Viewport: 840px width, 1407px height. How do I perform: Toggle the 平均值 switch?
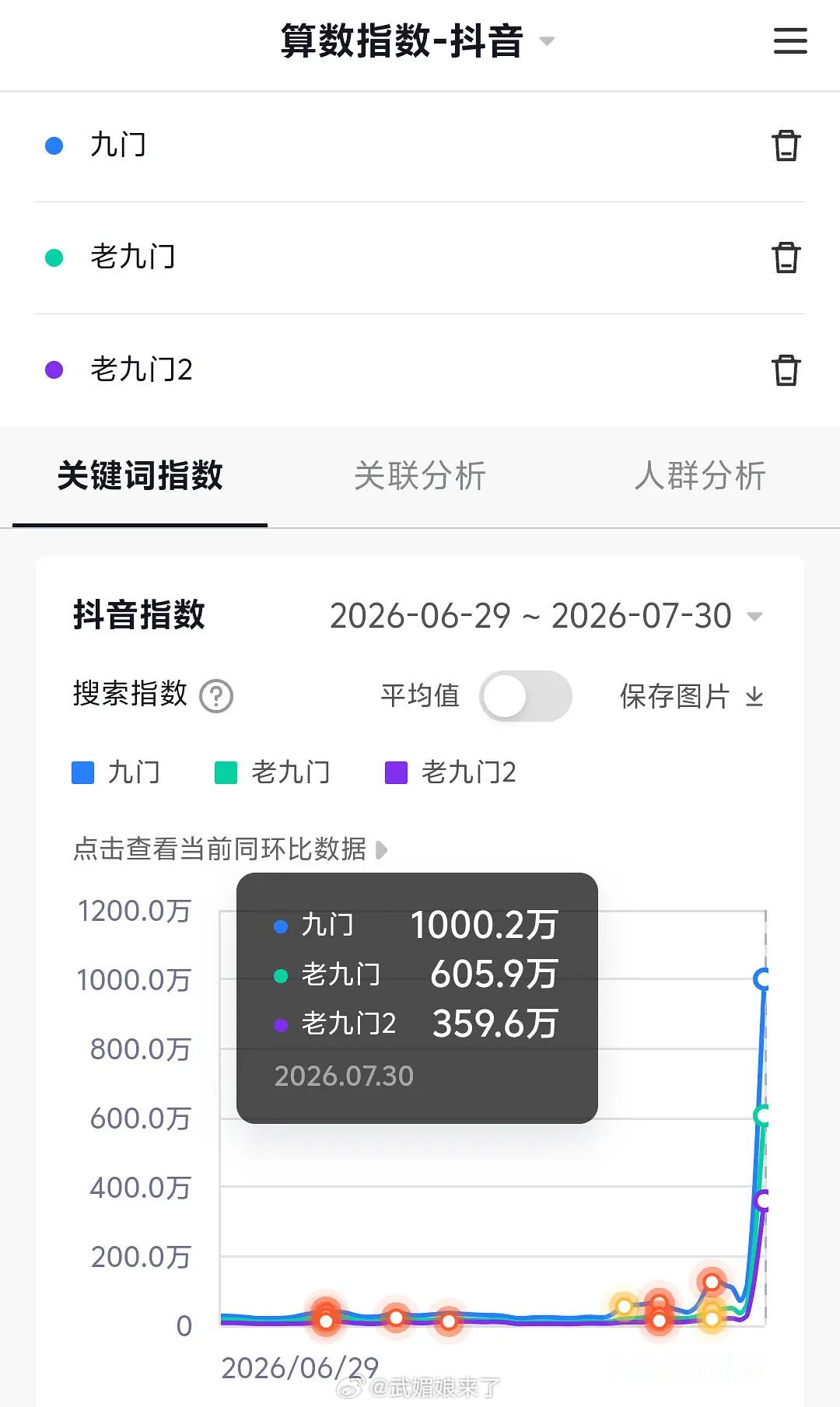tap(526, 696)
